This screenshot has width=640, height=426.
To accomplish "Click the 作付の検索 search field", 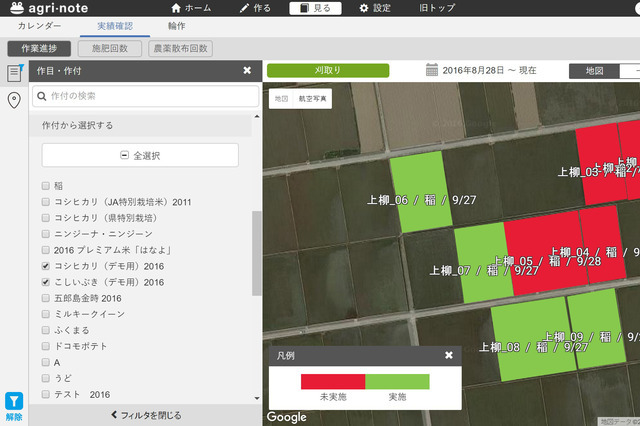I will (x=146, y=96).
